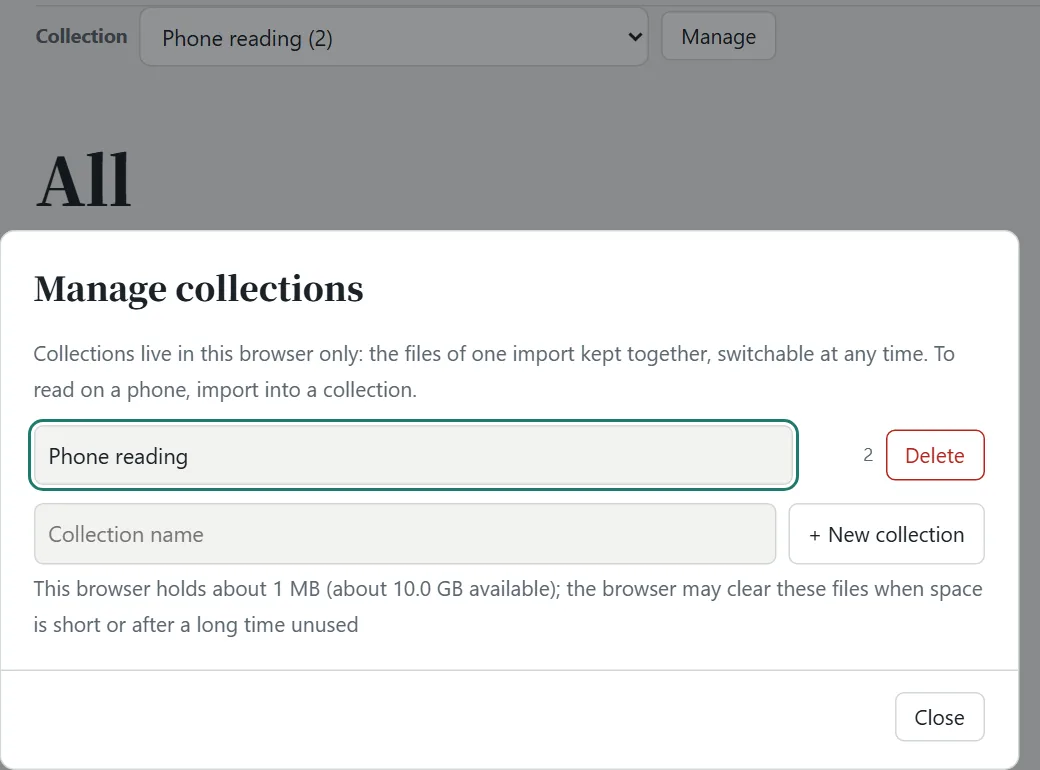Viewport: 1040px width, 770px height.
Task: Click the All heading behind the dialog
Action: click(x=84, y=180)
